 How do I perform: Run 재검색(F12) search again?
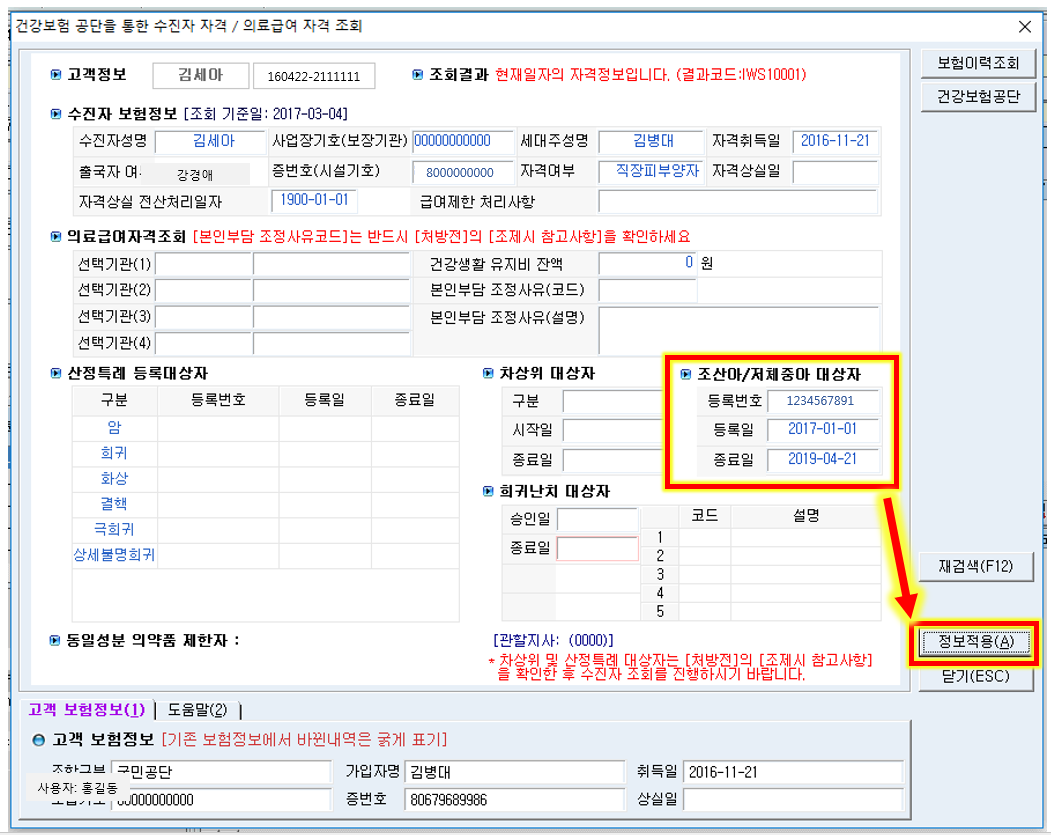(x=977, y=566)
